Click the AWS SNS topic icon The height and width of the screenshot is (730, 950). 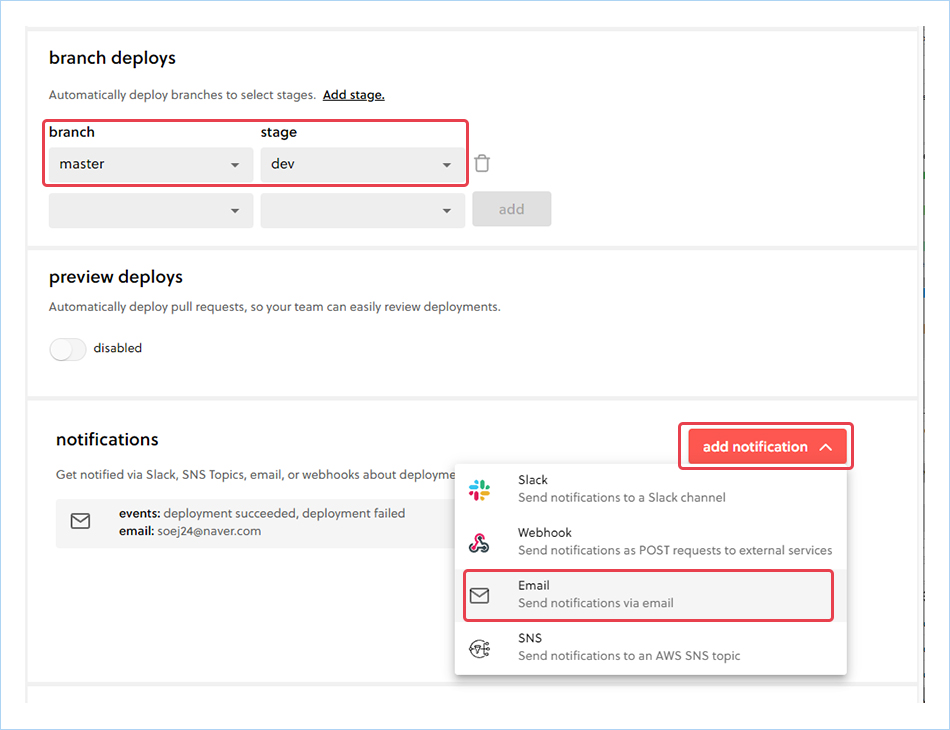(x=479, y=649)
